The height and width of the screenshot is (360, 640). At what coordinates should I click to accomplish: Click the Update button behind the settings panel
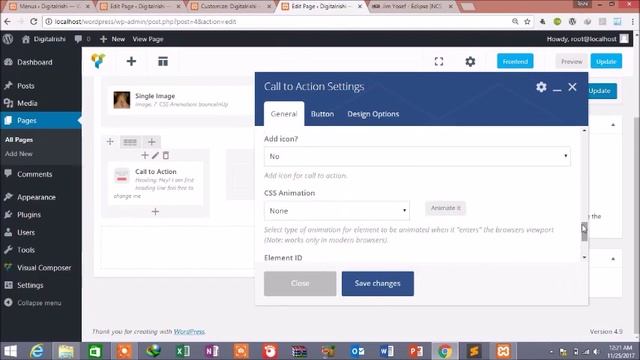[602, 91]
